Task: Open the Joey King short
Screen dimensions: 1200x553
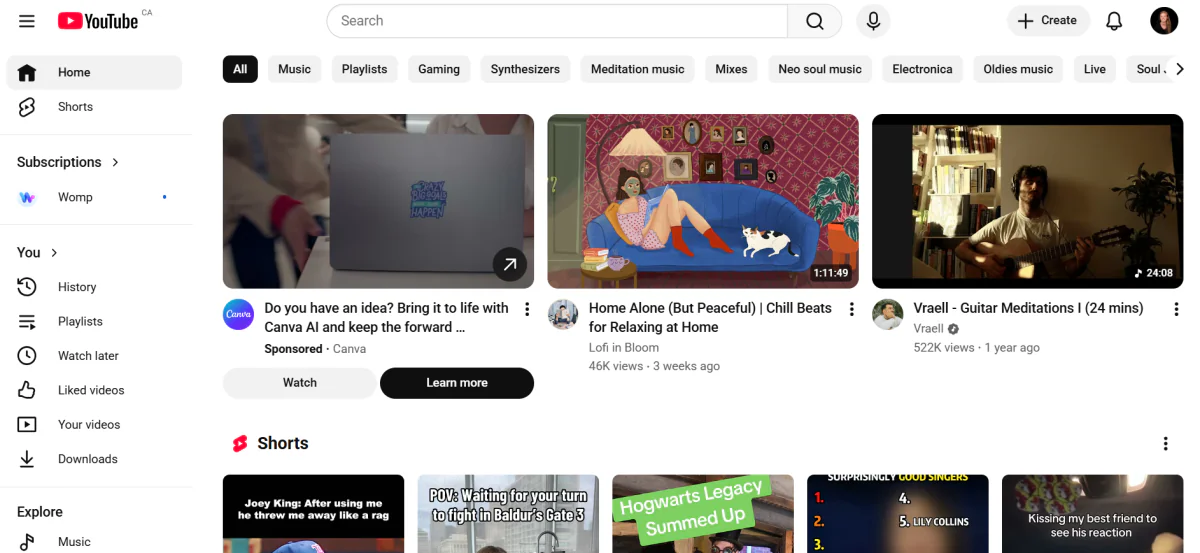Action: pos(313,514)
